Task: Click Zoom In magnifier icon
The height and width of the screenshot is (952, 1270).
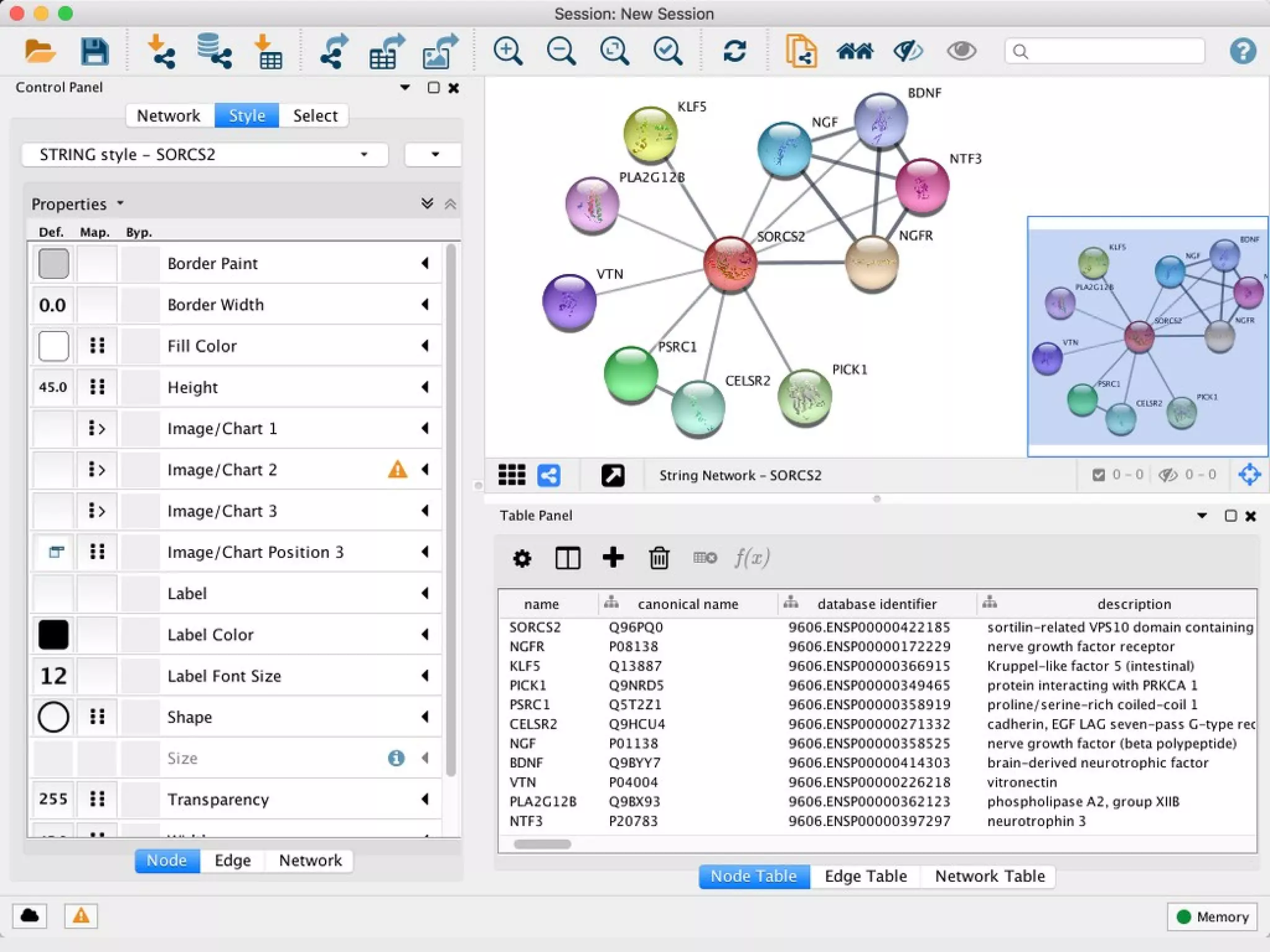Action: [x=507, y=51]
